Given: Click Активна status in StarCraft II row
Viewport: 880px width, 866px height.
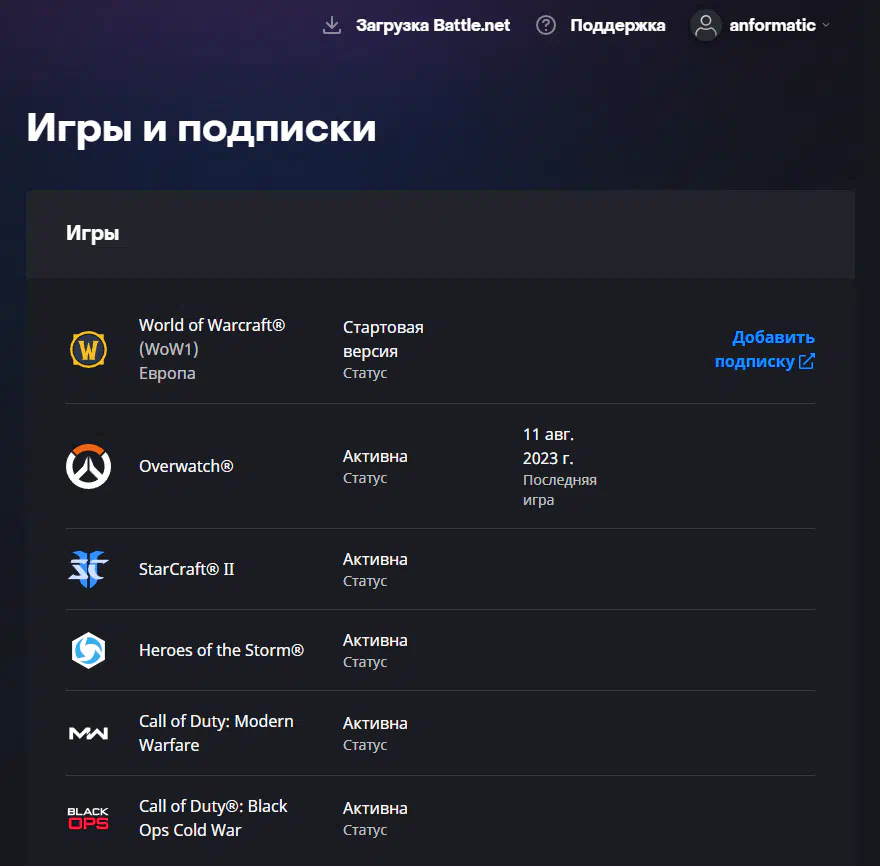Looking at the screenshot, I should (375, 560).
